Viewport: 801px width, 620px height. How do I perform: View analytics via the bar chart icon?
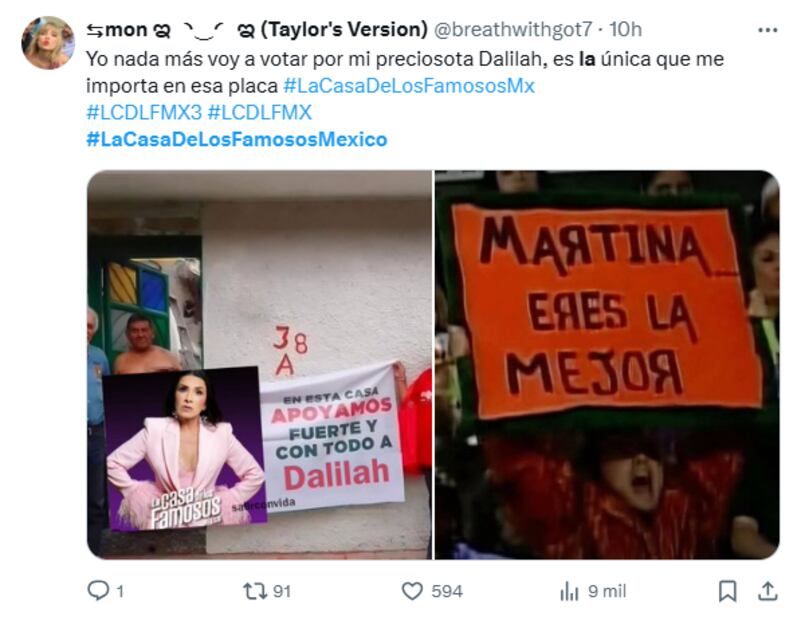[x=569, y=592]
